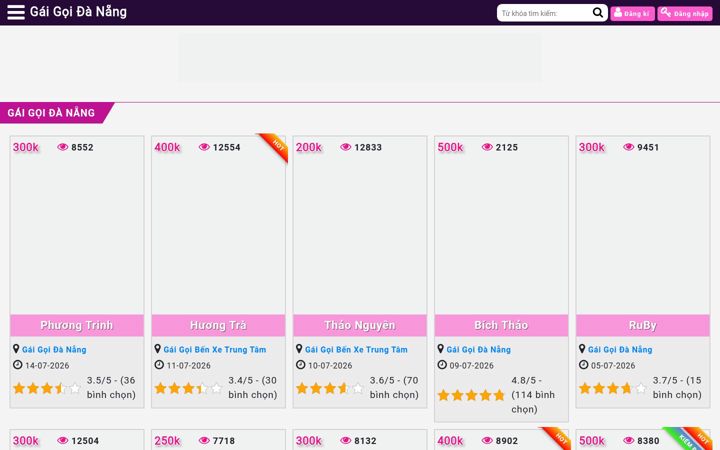Click the user icon in the Đăng kí button
Viewport: 720px width, 450px height.
pos(618,13)
